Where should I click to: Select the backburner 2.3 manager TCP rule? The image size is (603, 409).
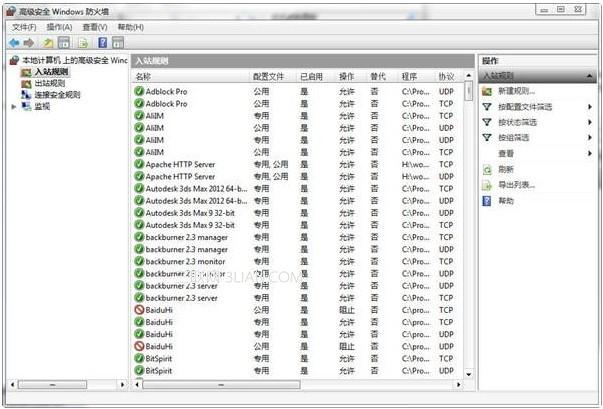[297, 237]
